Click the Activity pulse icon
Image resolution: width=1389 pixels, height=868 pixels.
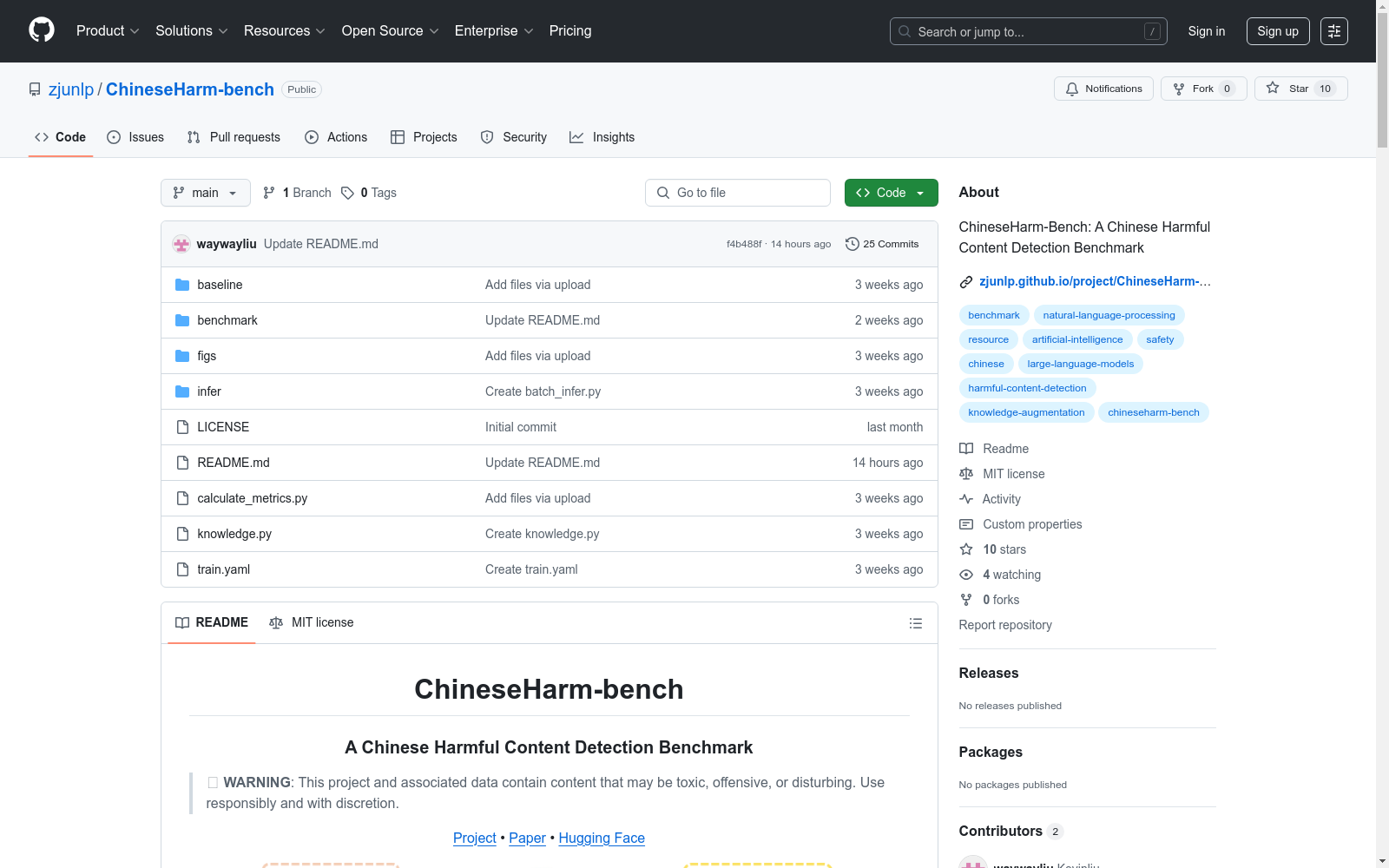click(x=966, y=499)
